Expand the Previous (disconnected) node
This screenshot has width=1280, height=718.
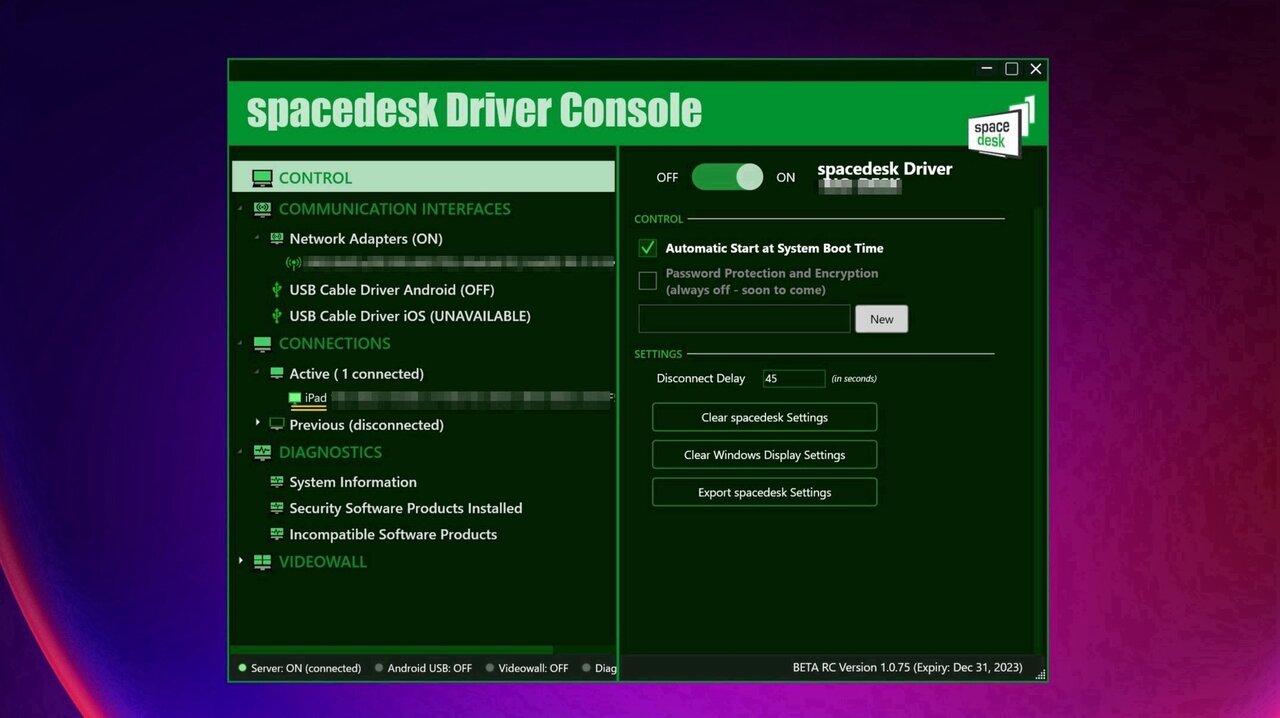(258, 424)
